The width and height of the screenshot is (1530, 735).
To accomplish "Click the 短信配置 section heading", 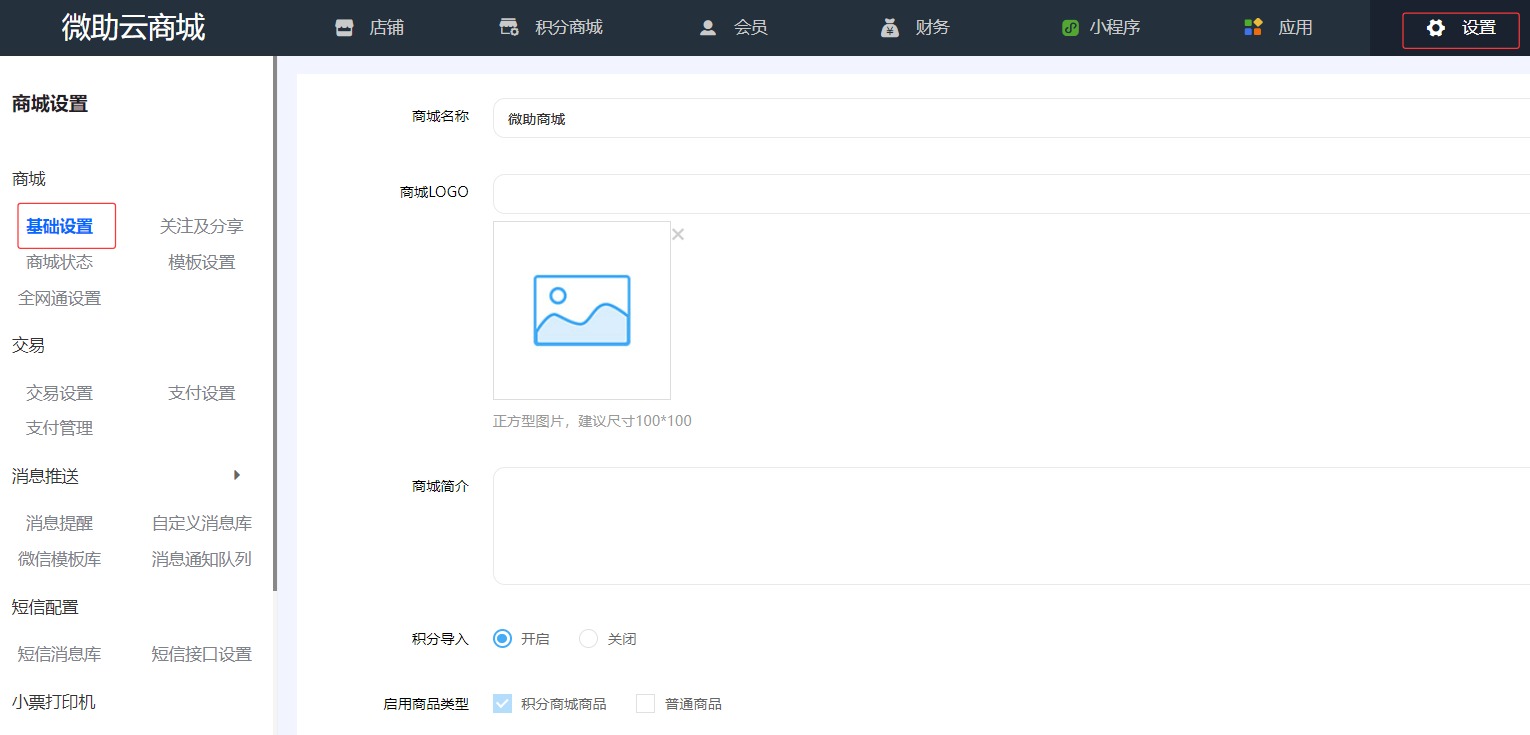I will 45,607.
